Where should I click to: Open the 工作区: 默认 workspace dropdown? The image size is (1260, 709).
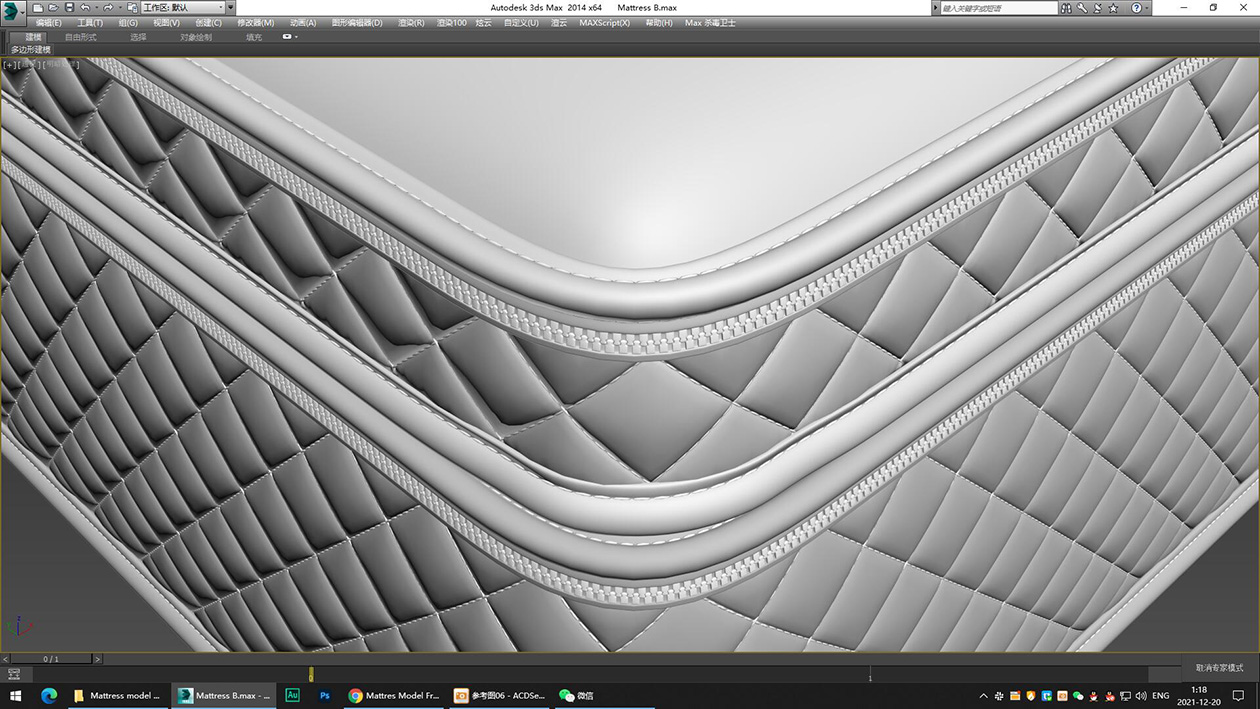tap(182, 8)
